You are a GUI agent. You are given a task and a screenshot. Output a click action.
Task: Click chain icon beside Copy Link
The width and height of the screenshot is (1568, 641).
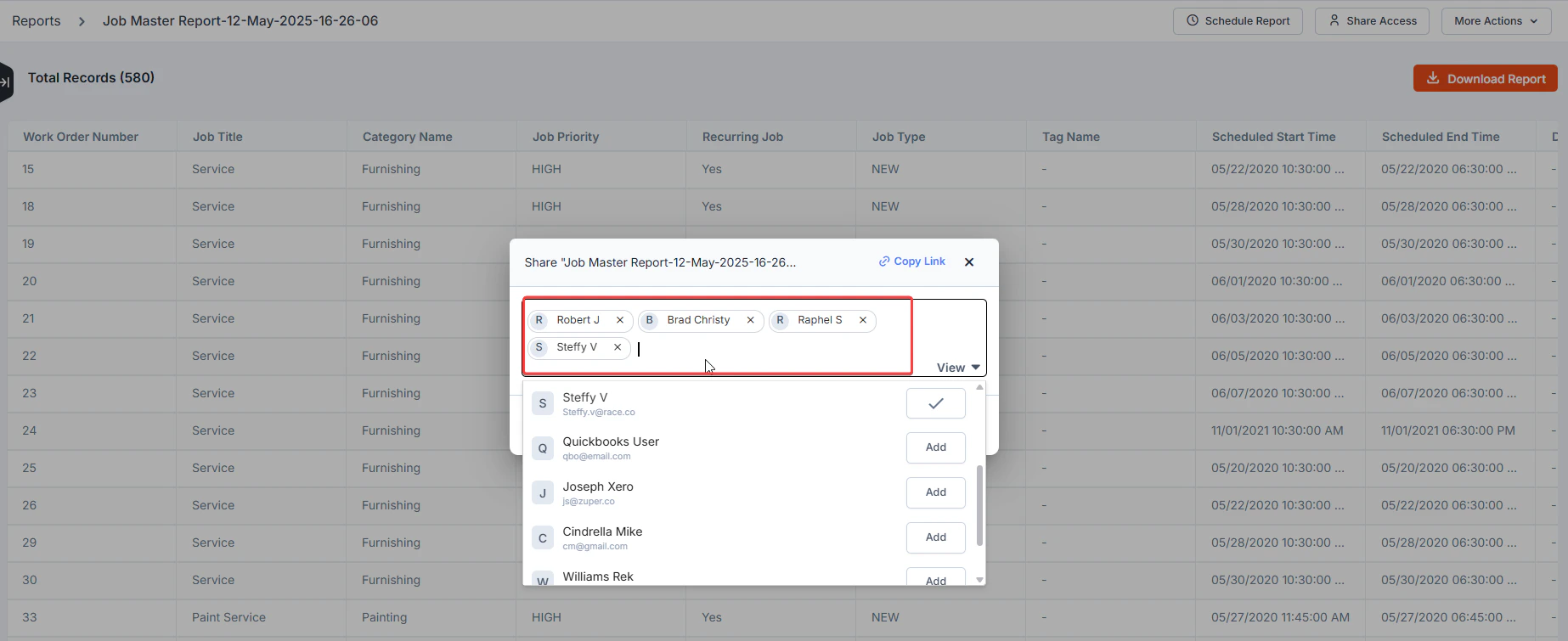pos(884,261)
